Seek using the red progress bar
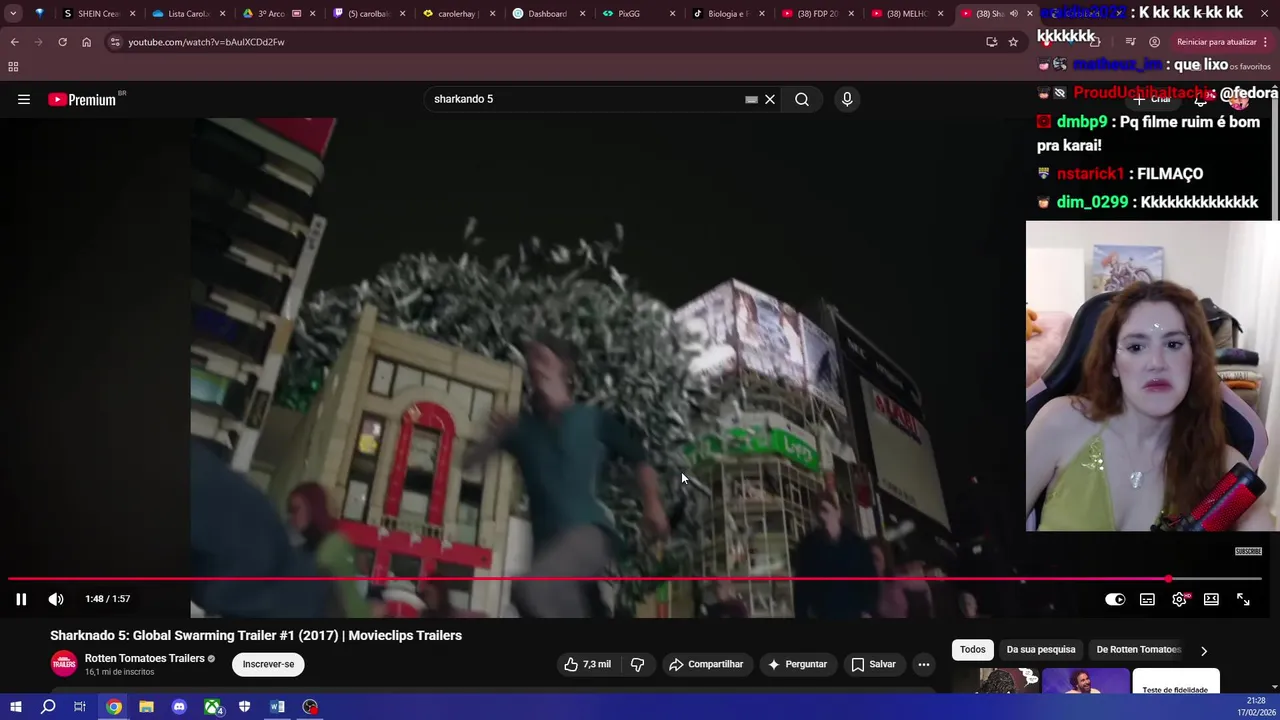 pyautogui.click(x=635, y=579)
